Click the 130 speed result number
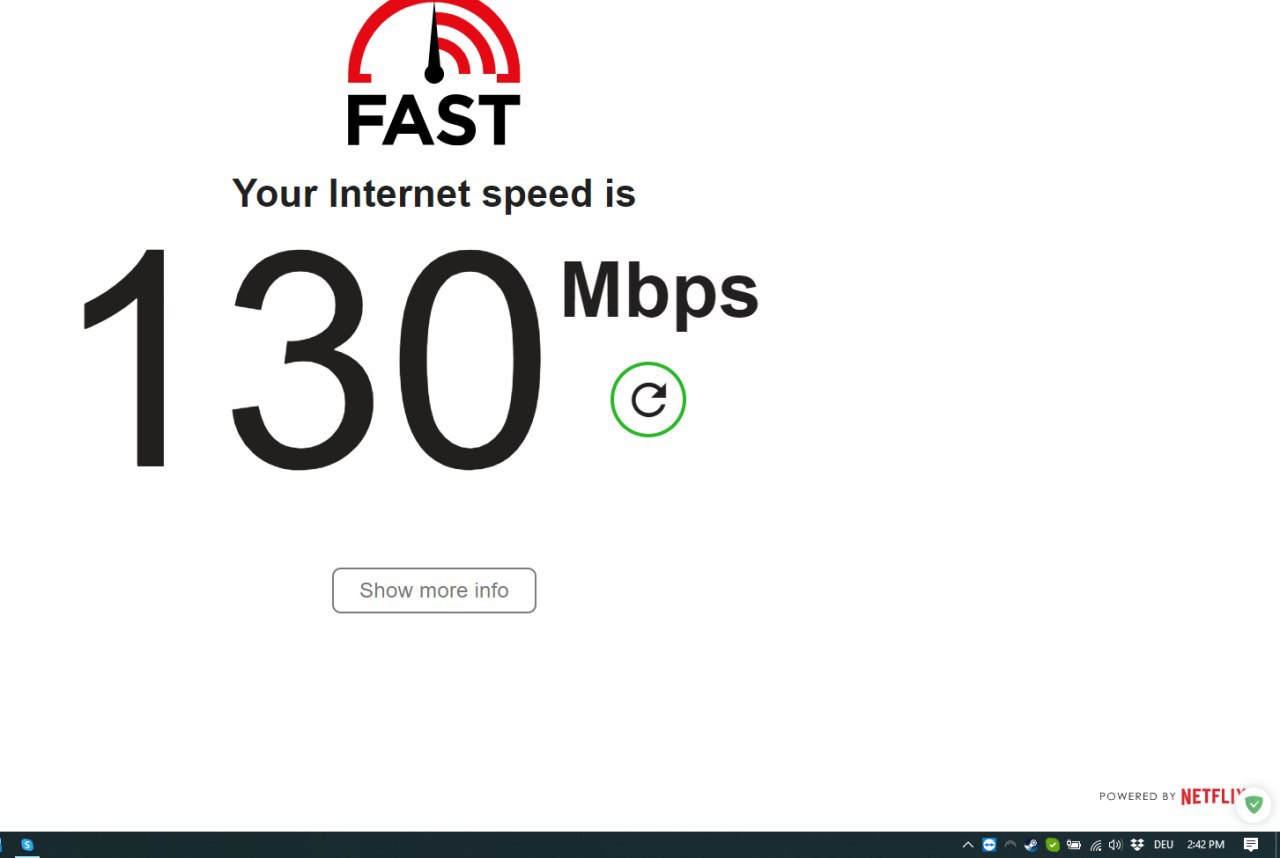This screenshot has height=858, width=1280. coord(311,360)
